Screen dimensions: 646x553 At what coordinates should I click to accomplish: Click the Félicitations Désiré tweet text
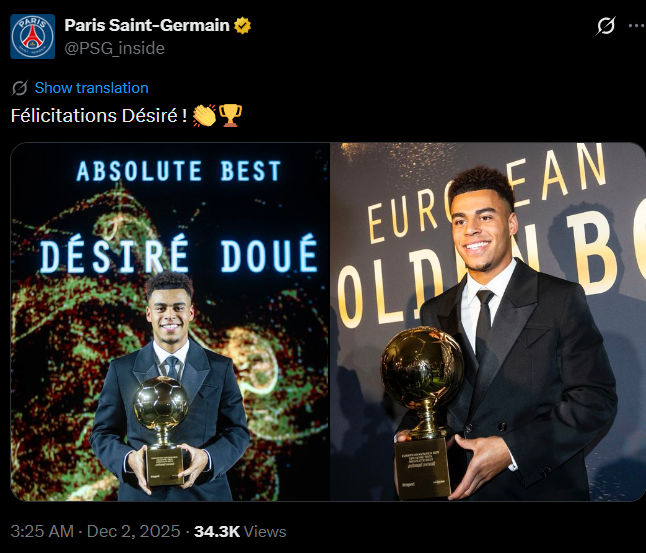[98, 116]
